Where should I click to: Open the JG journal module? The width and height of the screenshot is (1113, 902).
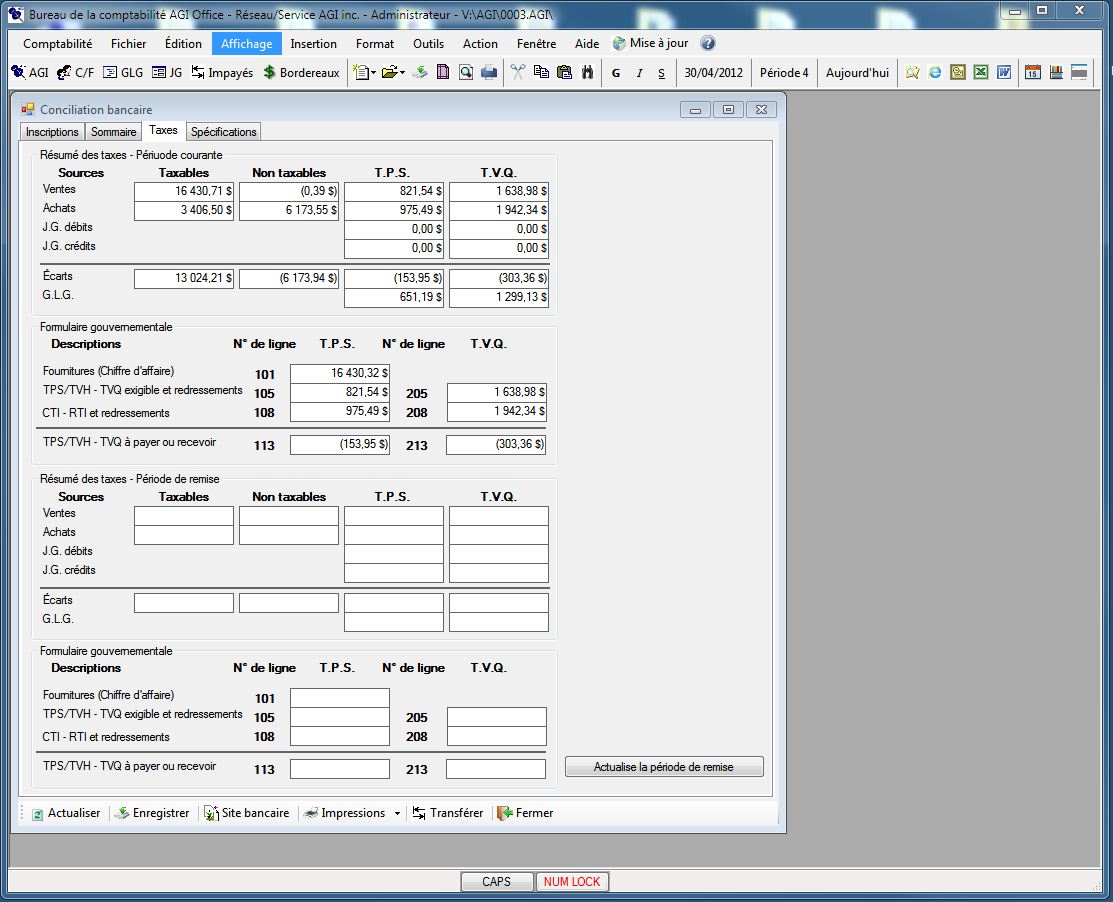[168, 72]
